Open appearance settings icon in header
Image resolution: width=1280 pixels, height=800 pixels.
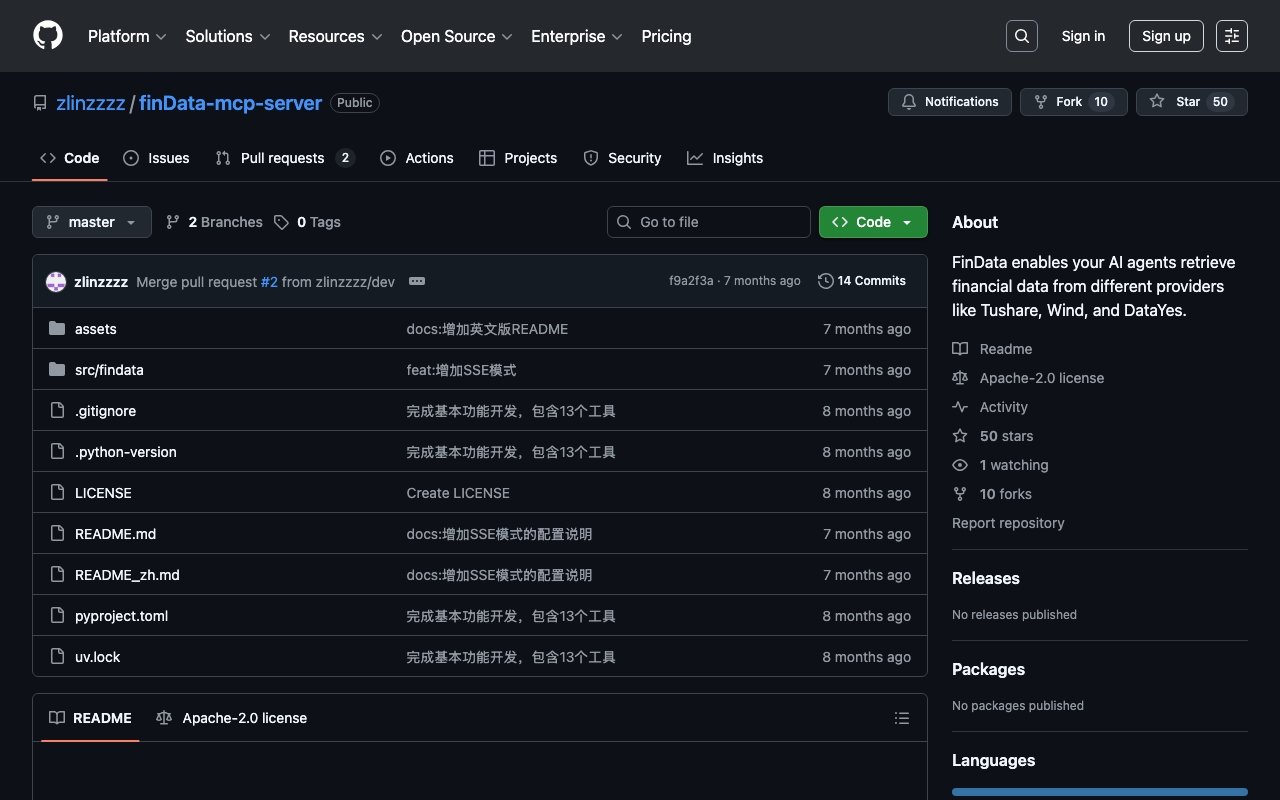tap(1232, 36)
